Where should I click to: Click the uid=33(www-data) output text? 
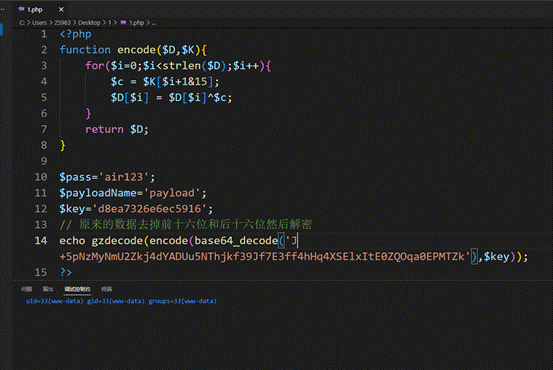[x=55, y=301]
